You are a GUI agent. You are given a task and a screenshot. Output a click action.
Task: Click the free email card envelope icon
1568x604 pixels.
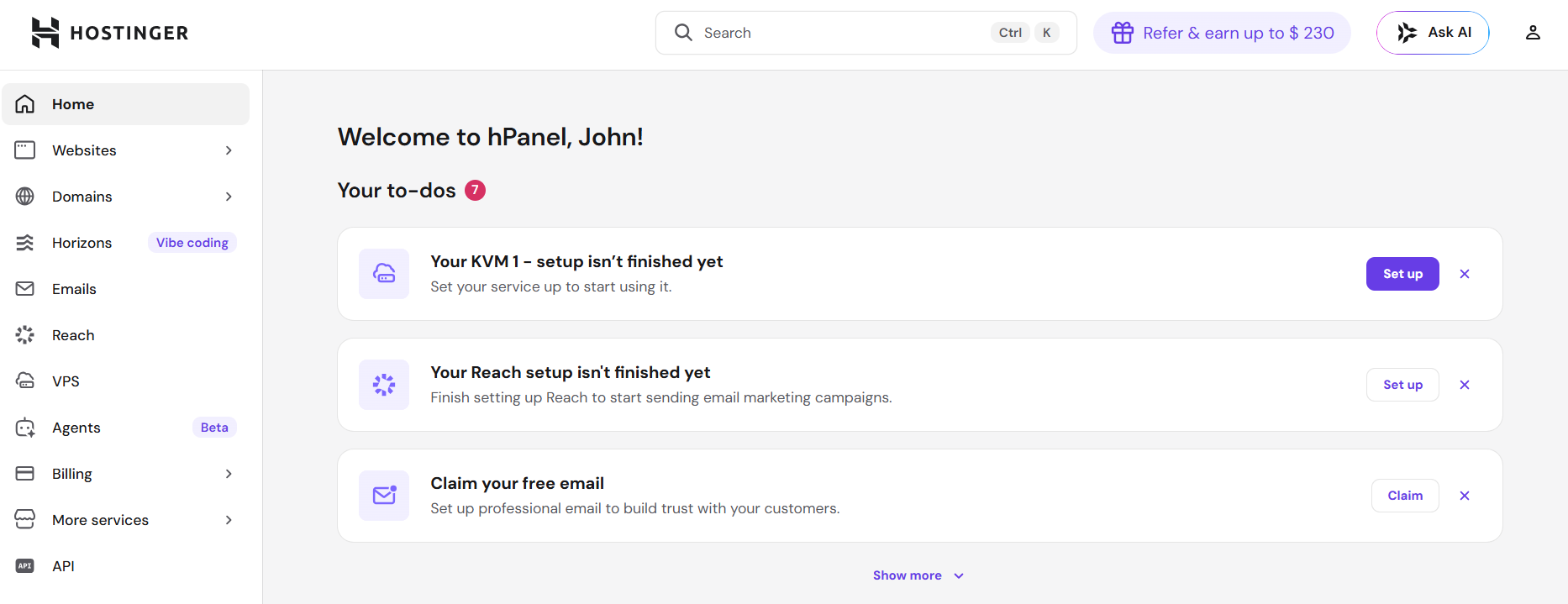point(384,496)
